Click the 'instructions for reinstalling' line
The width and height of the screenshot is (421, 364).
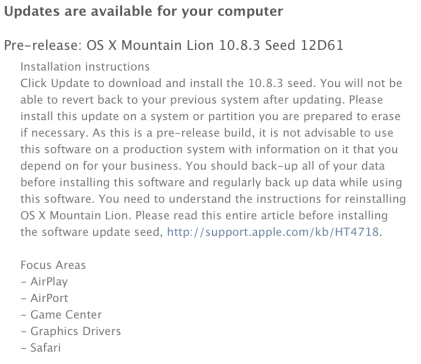tap(213, 199)
